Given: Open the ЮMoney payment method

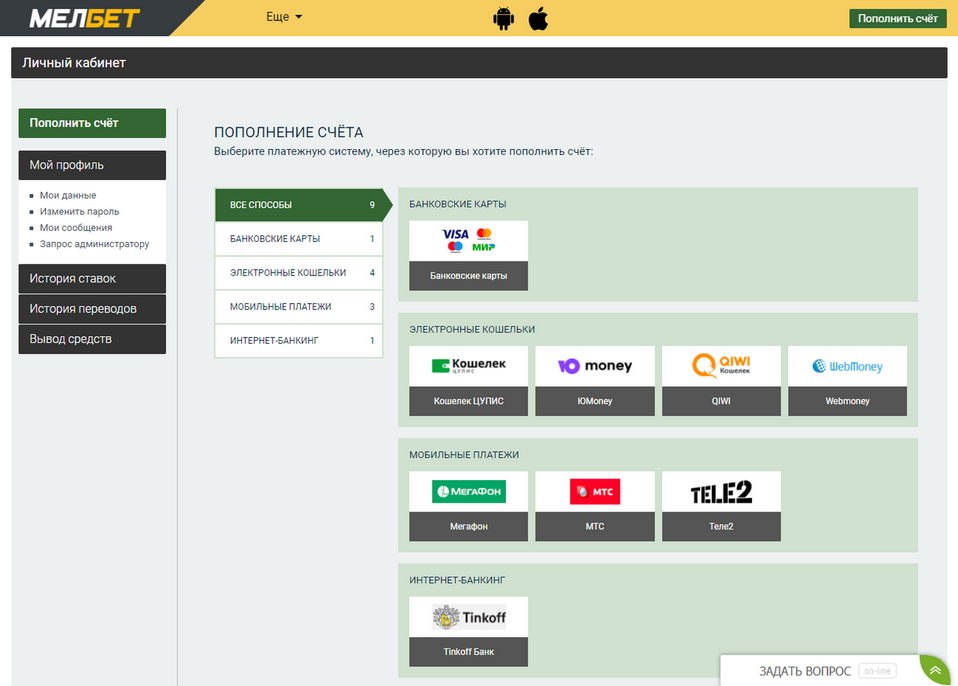Looking at the screenshot, I should coord(594,365).
